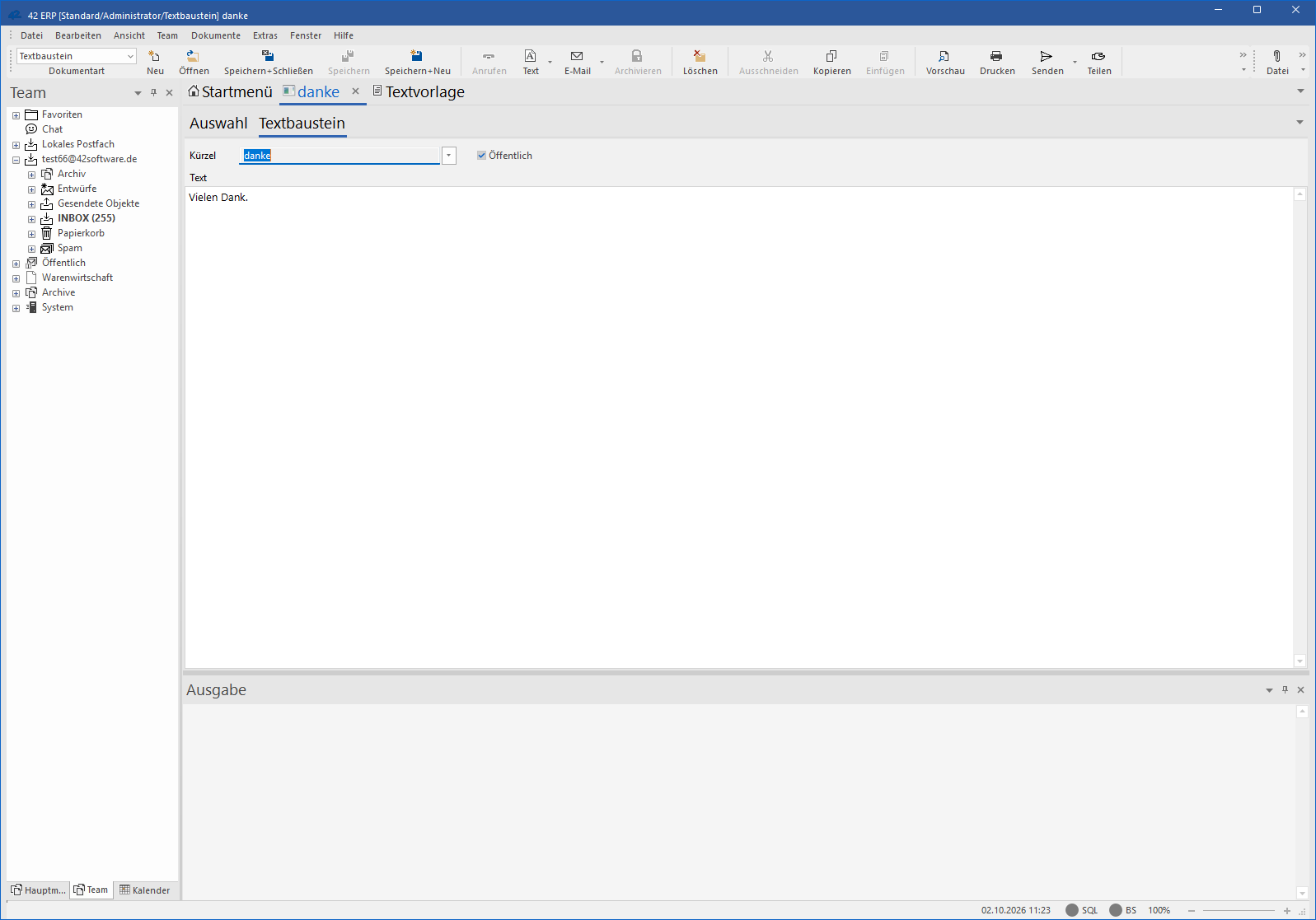Close the danke tab
This screenshot has height=920, width=1316.
pyautogui.click(x=356, y=91)
